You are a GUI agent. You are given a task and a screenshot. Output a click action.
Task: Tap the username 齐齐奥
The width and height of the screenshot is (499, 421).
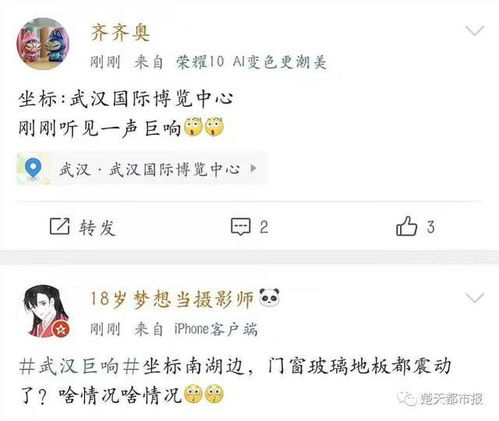click(120, 33)
